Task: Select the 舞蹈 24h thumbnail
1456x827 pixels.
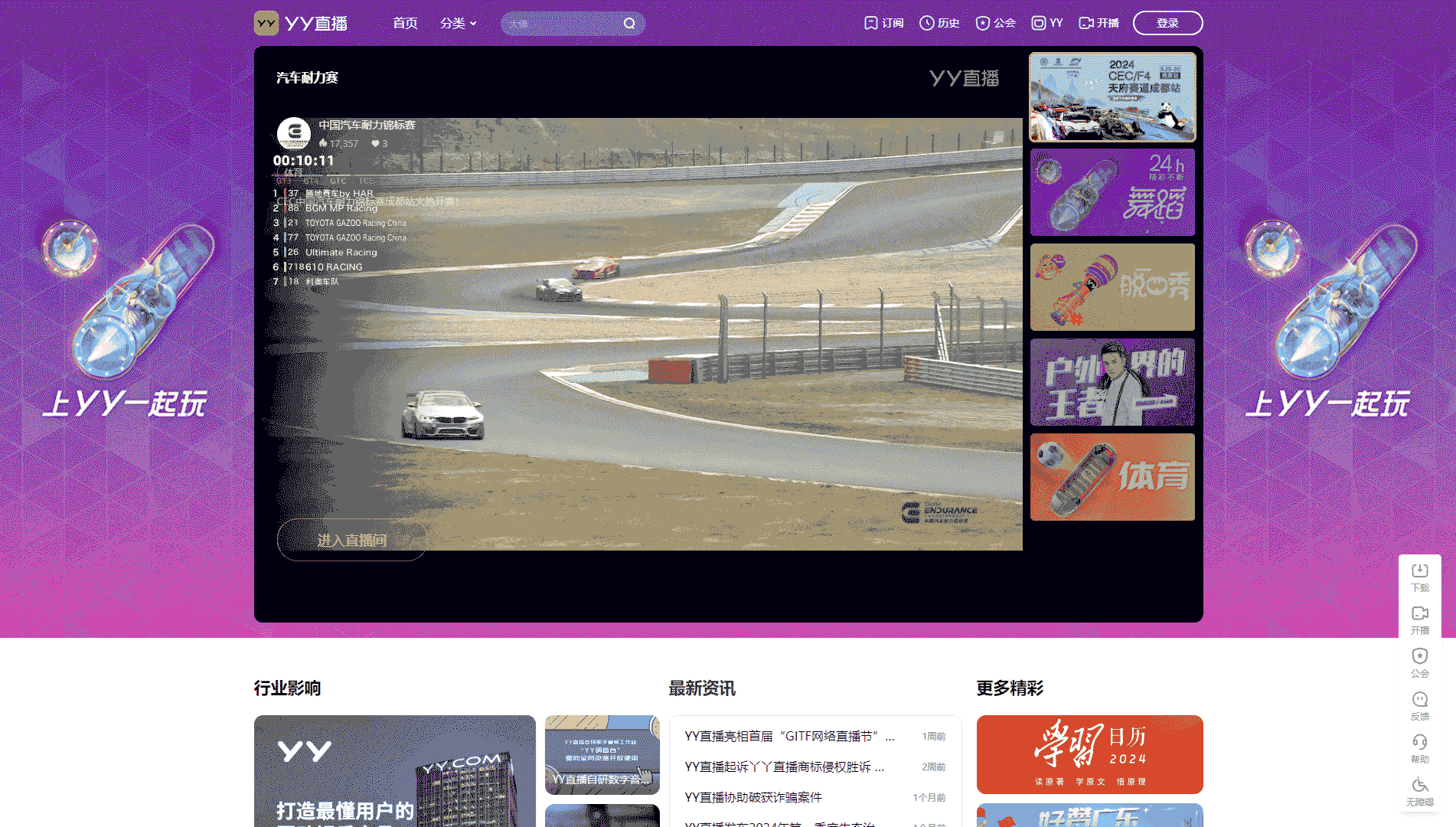Action: click(1112, 192)
